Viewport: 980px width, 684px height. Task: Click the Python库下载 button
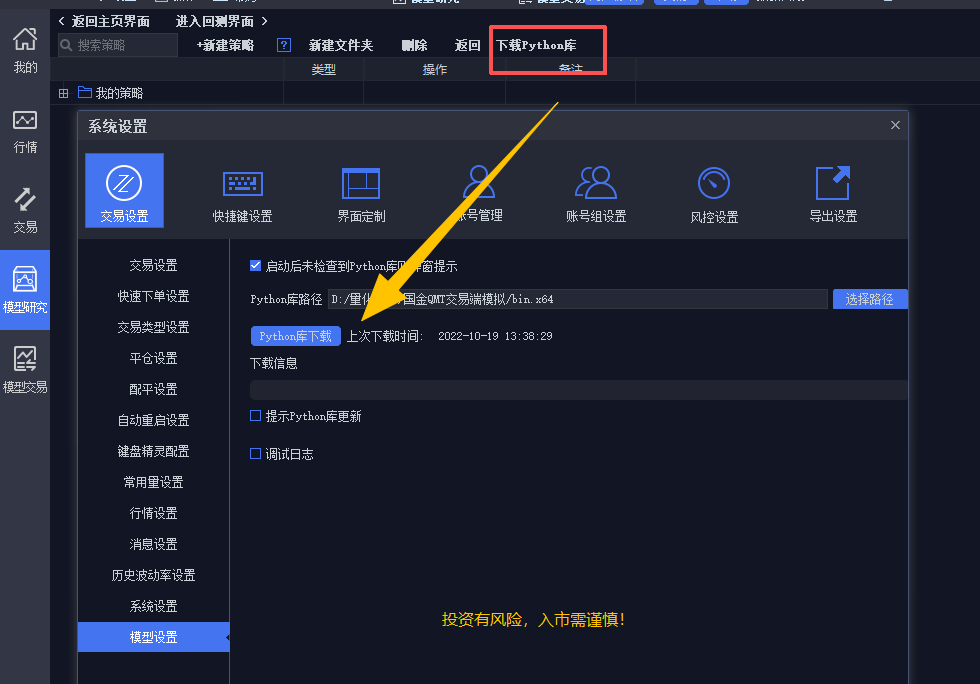click(x=295, y=336)
